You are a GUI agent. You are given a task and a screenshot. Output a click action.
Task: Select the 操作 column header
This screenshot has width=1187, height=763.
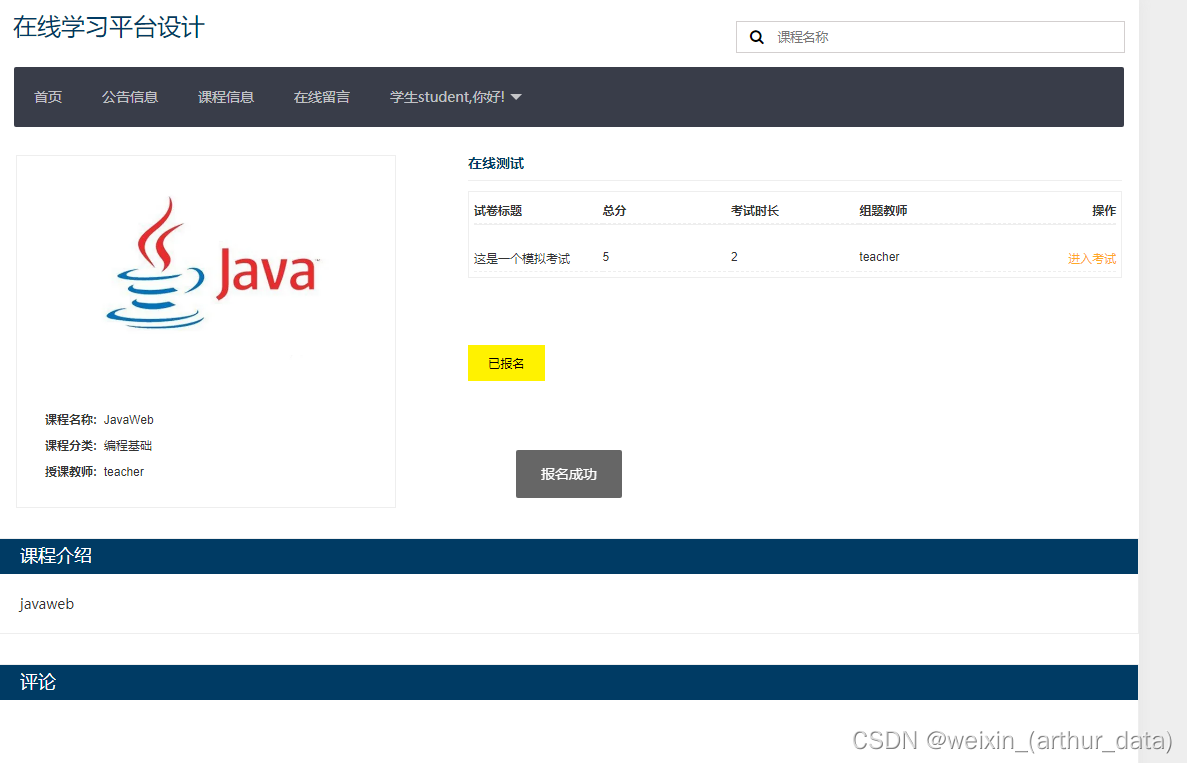(x=1104, y=210)
